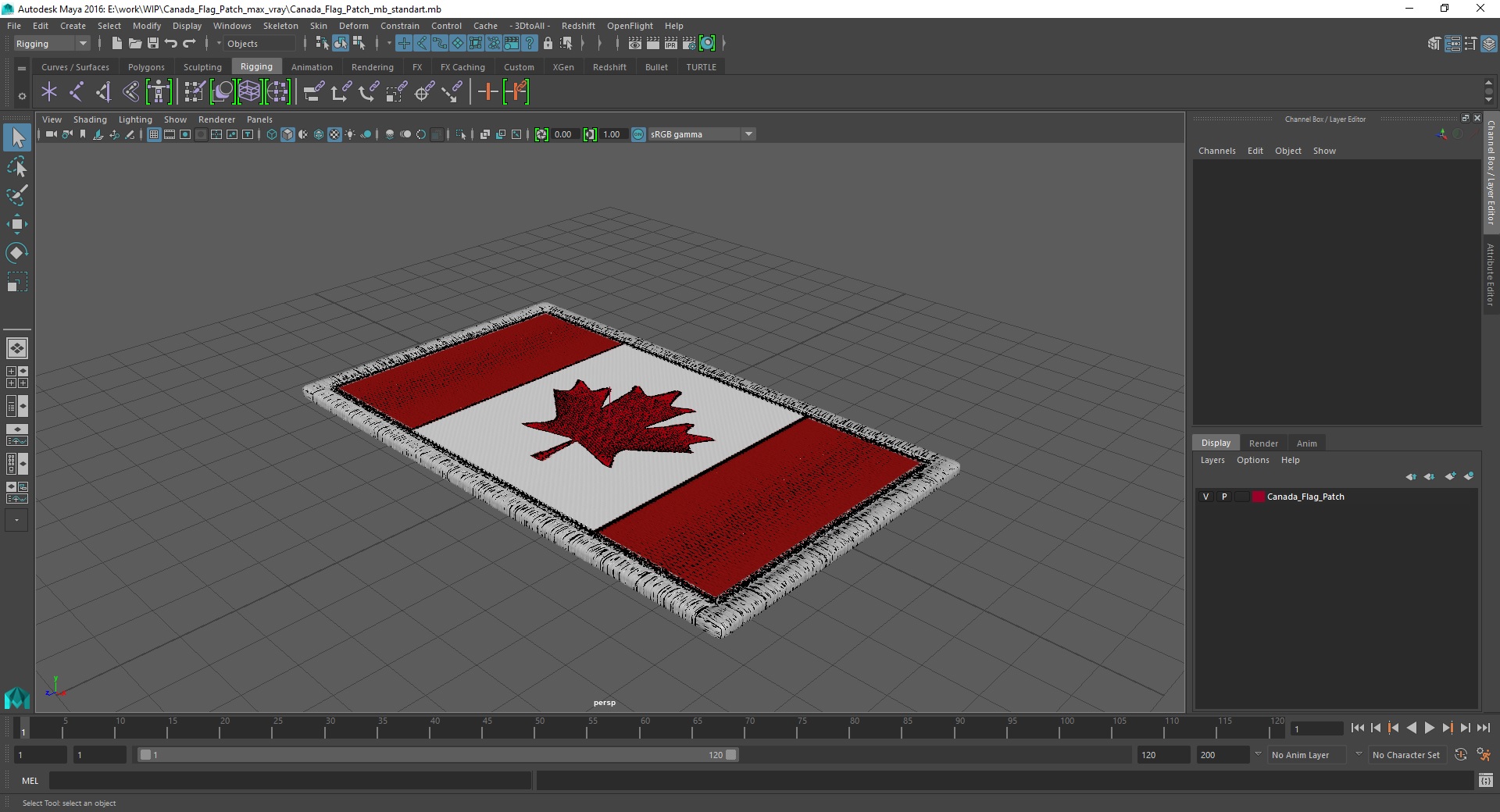
Task: Click the Canada_Flag_Patch layer color swatch
Action: [1258, 497]
